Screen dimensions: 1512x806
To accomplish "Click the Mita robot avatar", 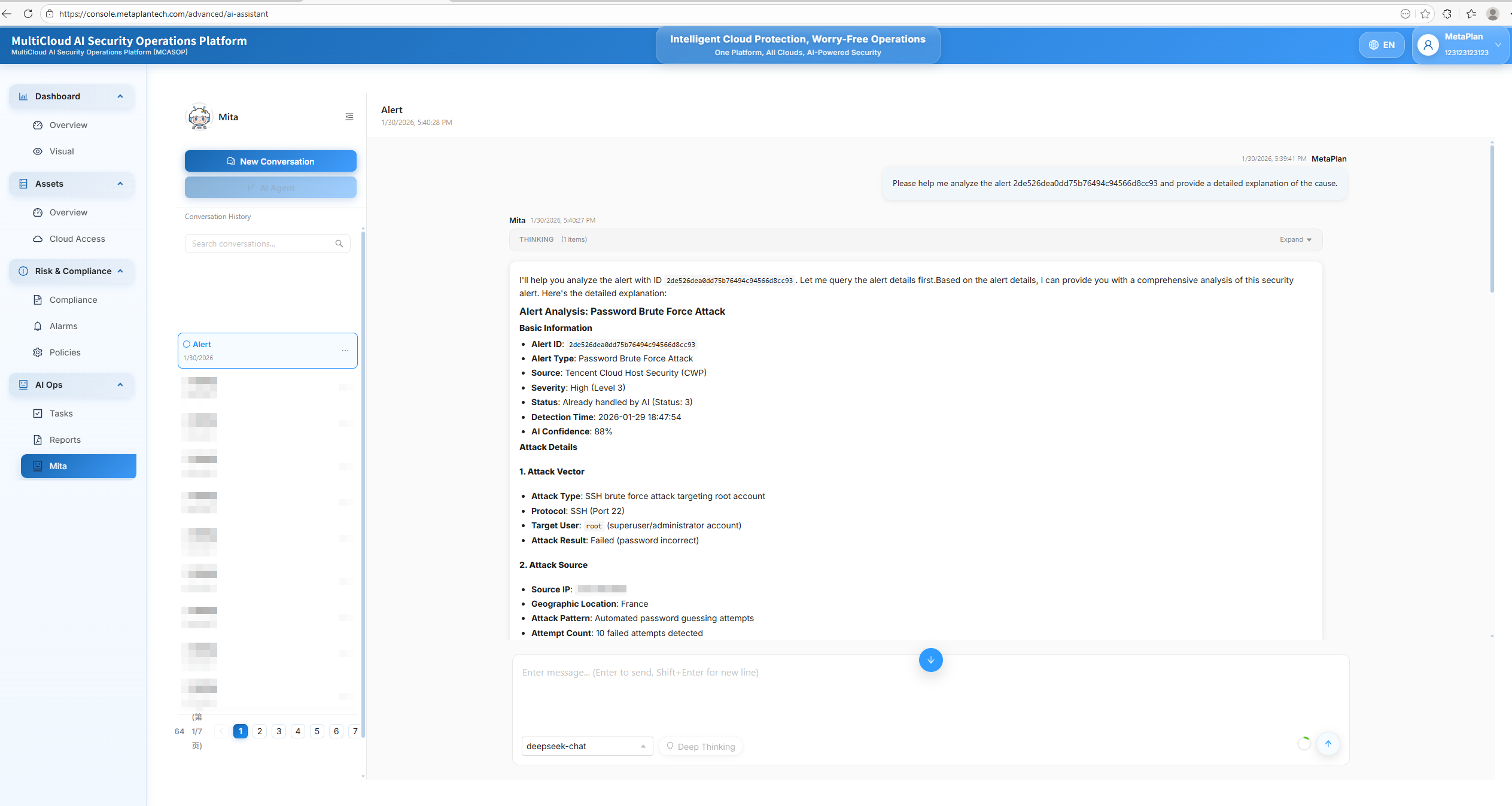I will 199,117.
